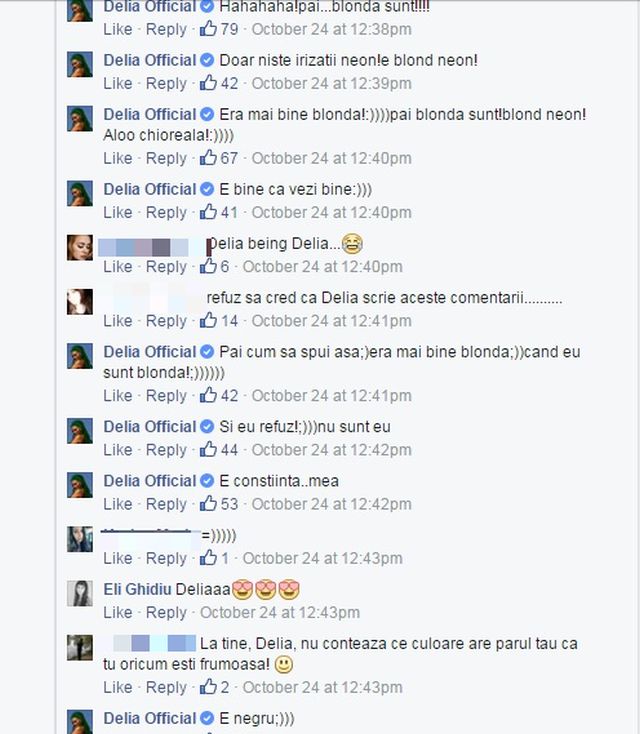Click thumbs-up icon showing 14 likes

click(208, 320)
